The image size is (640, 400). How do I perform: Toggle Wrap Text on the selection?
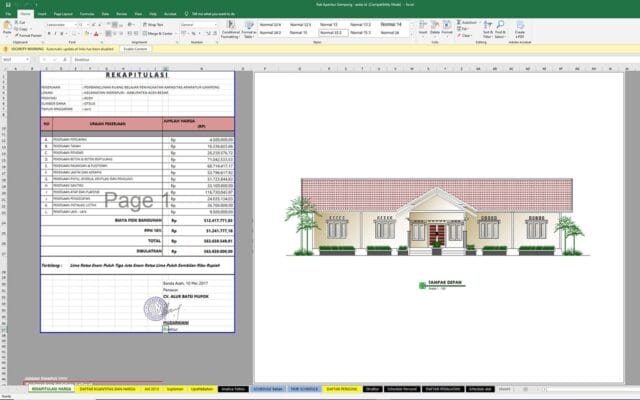153,22
